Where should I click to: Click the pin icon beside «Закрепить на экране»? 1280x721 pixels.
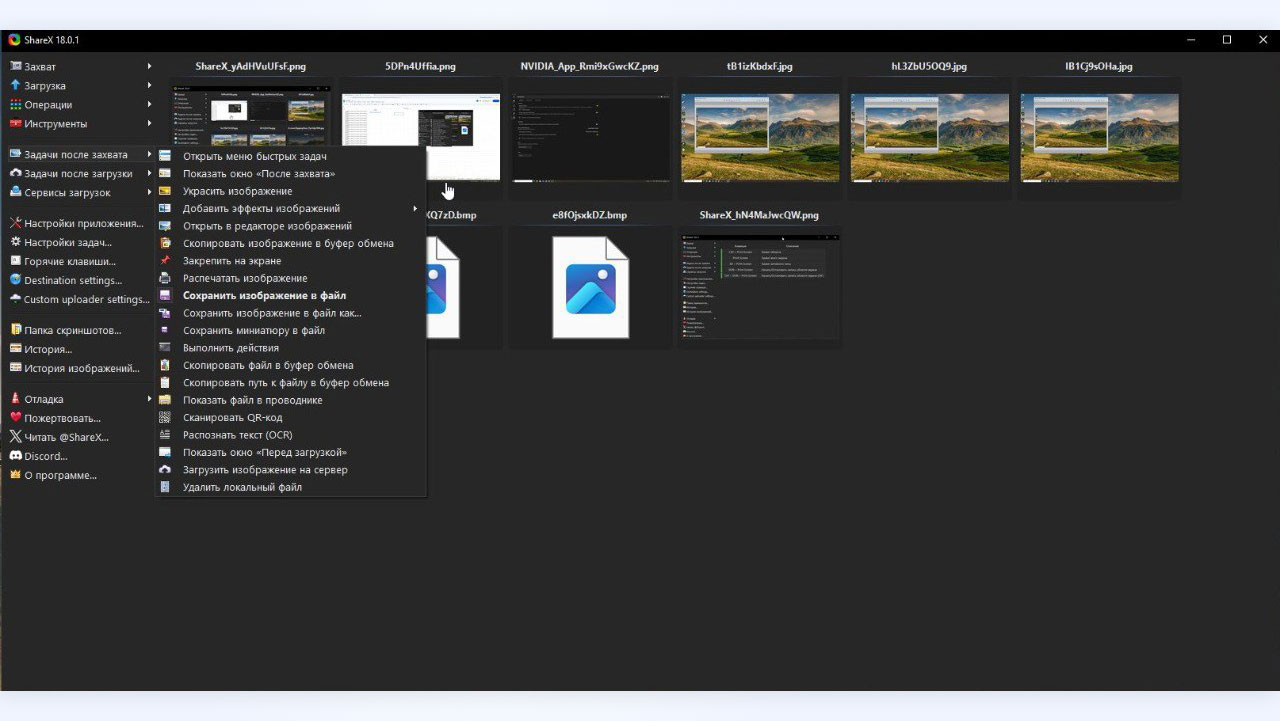(x=165, y=261)
